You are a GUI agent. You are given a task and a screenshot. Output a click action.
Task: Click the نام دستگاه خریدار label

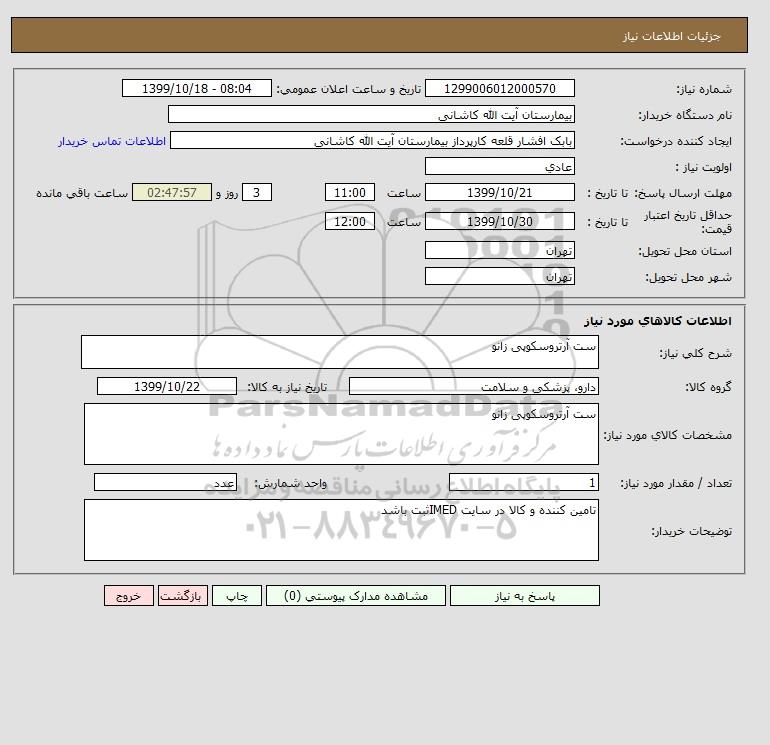click(685, 115)
